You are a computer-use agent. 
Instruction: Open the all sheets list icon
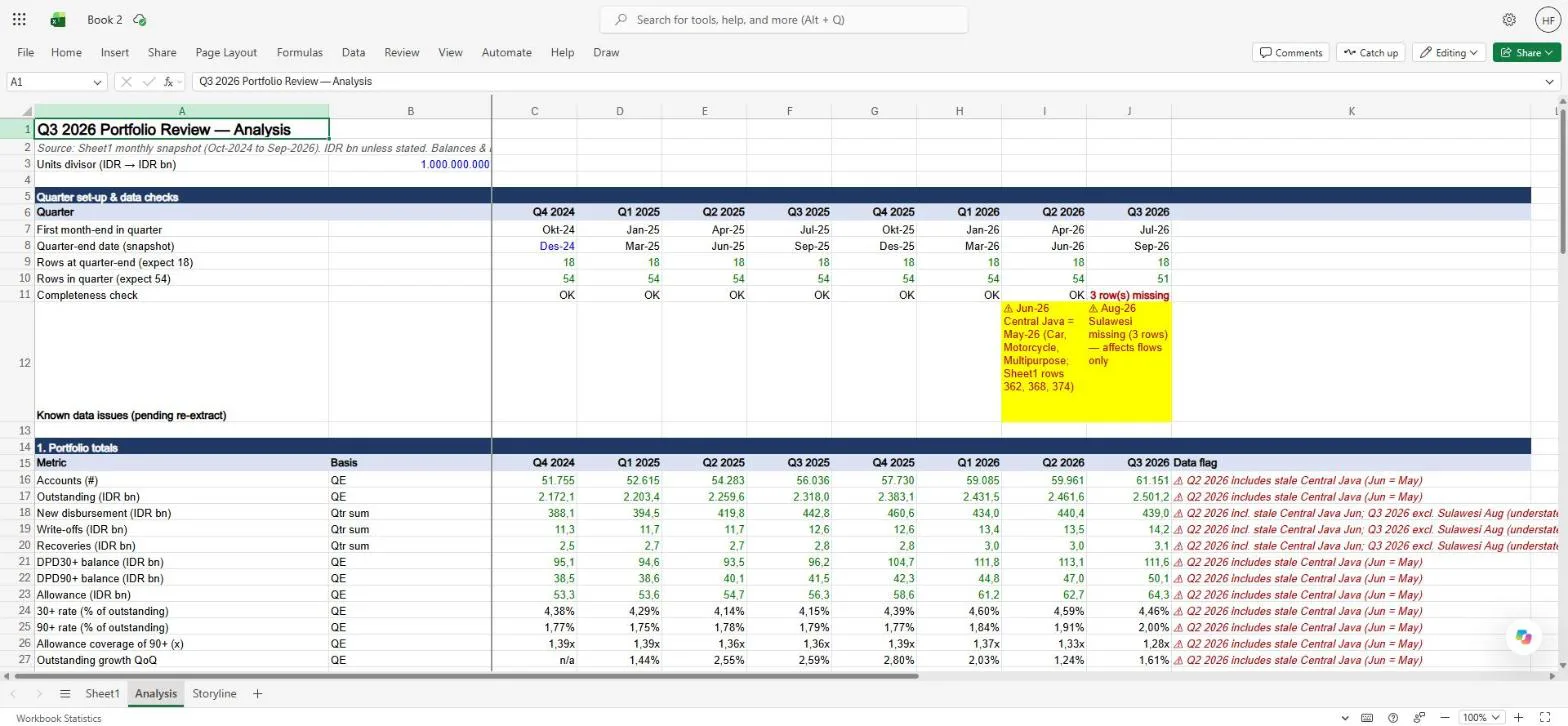(x=65, y=693)
